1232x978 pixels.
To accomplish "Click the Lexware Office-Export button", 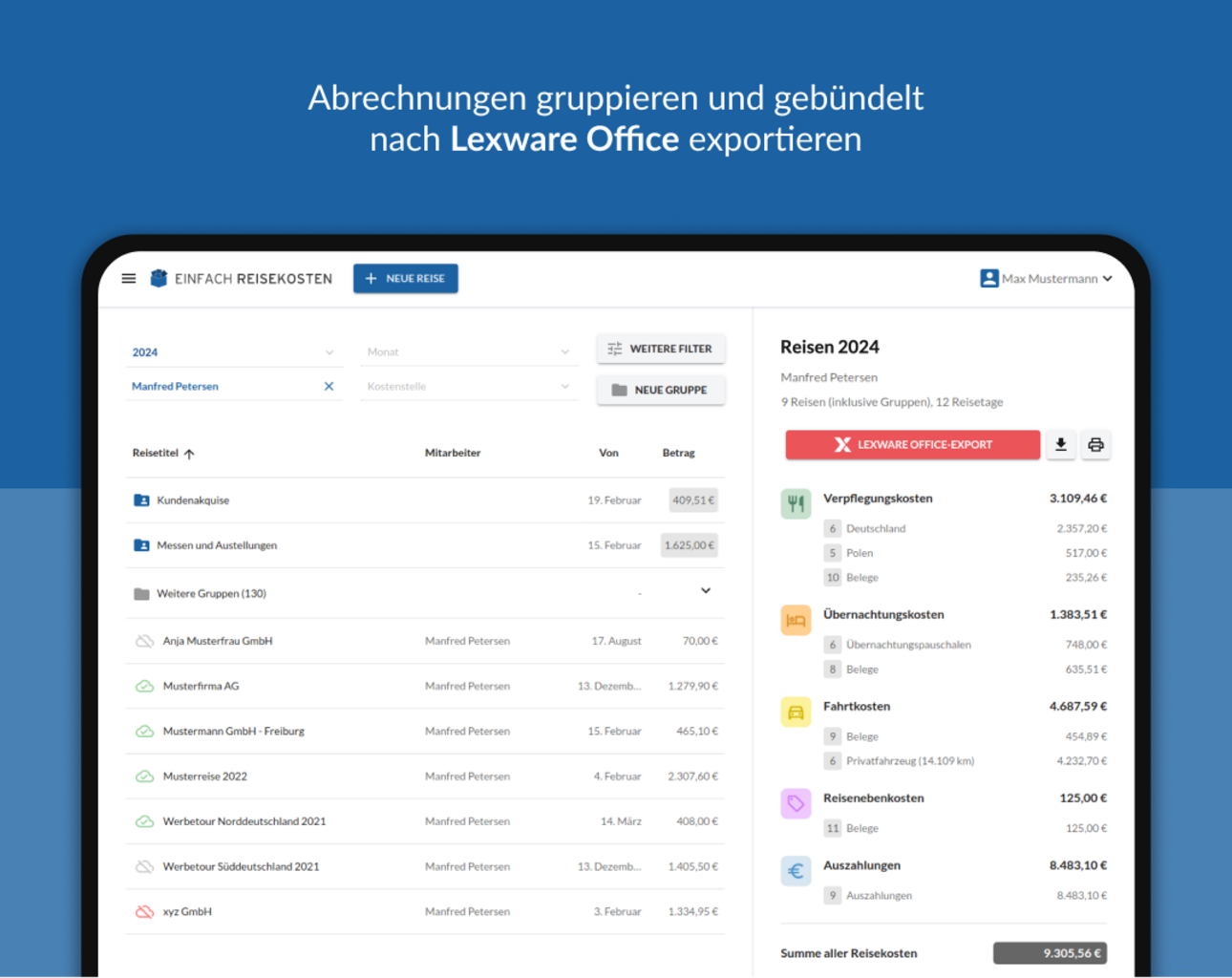I will [912, 445].
